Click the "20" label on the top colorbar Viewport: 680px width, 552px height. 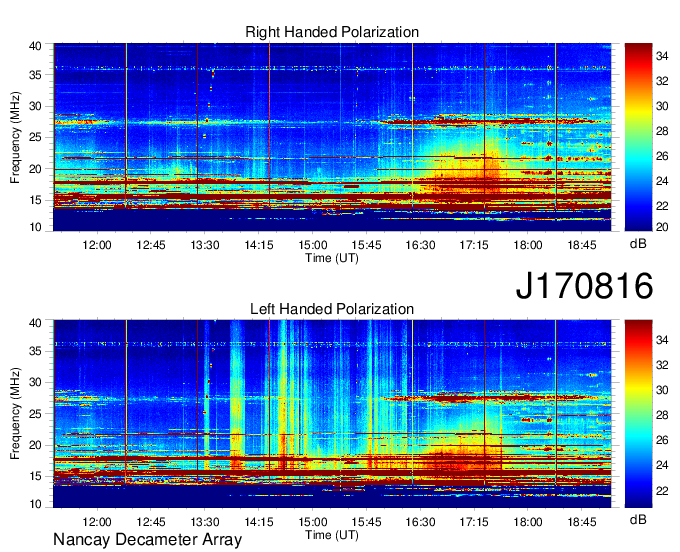pyautogui.click(x=662, y=227)
